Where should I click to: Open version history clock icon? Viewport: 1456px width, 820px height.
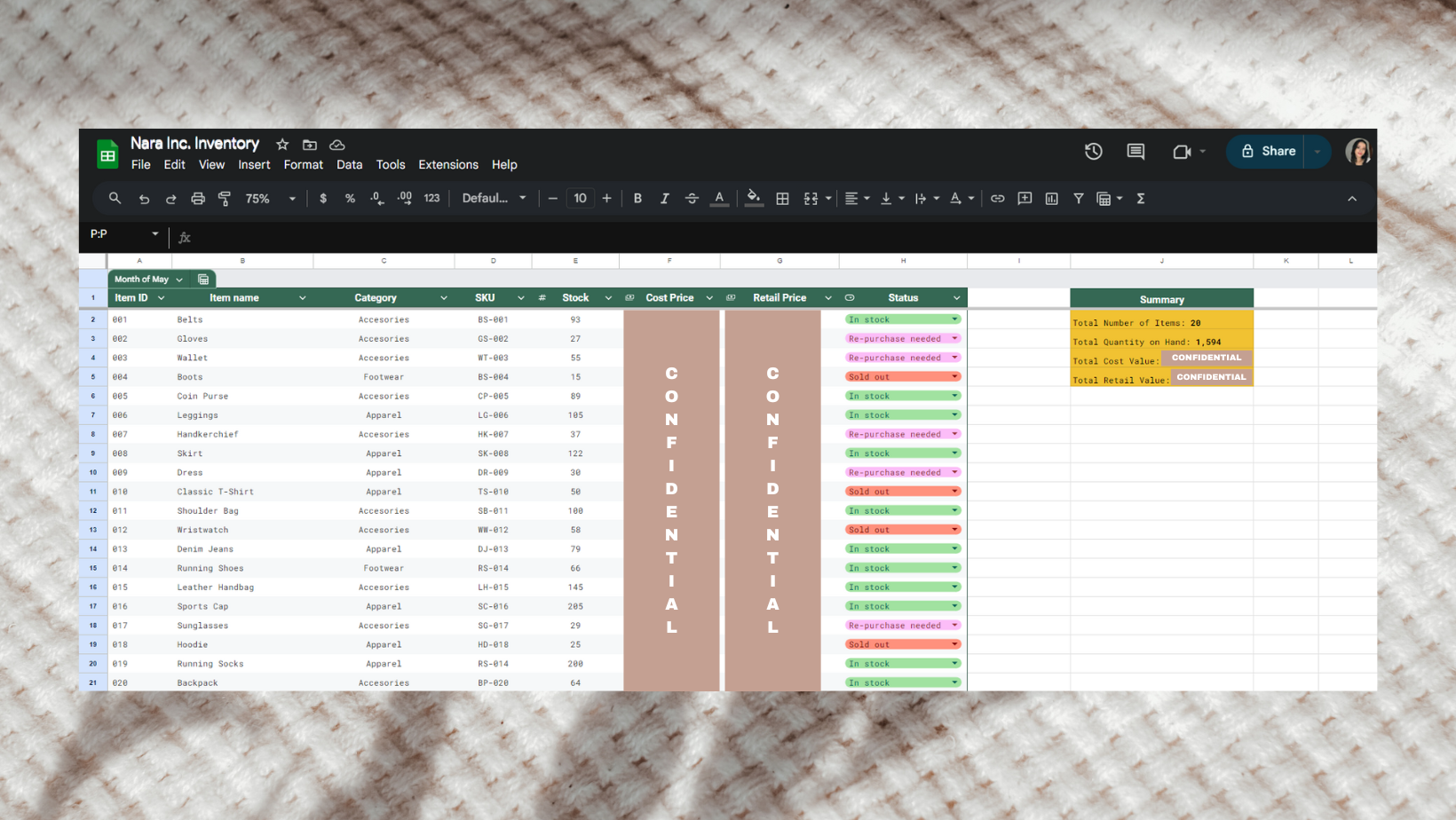tap(1094, 152)
